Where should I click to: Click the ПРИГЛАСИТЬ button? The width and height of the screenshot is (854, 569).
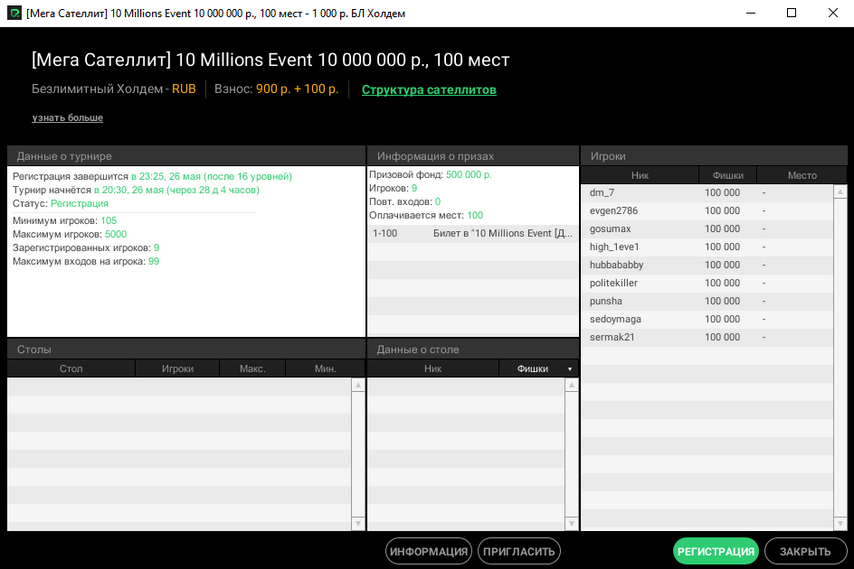tap(519, 551)
